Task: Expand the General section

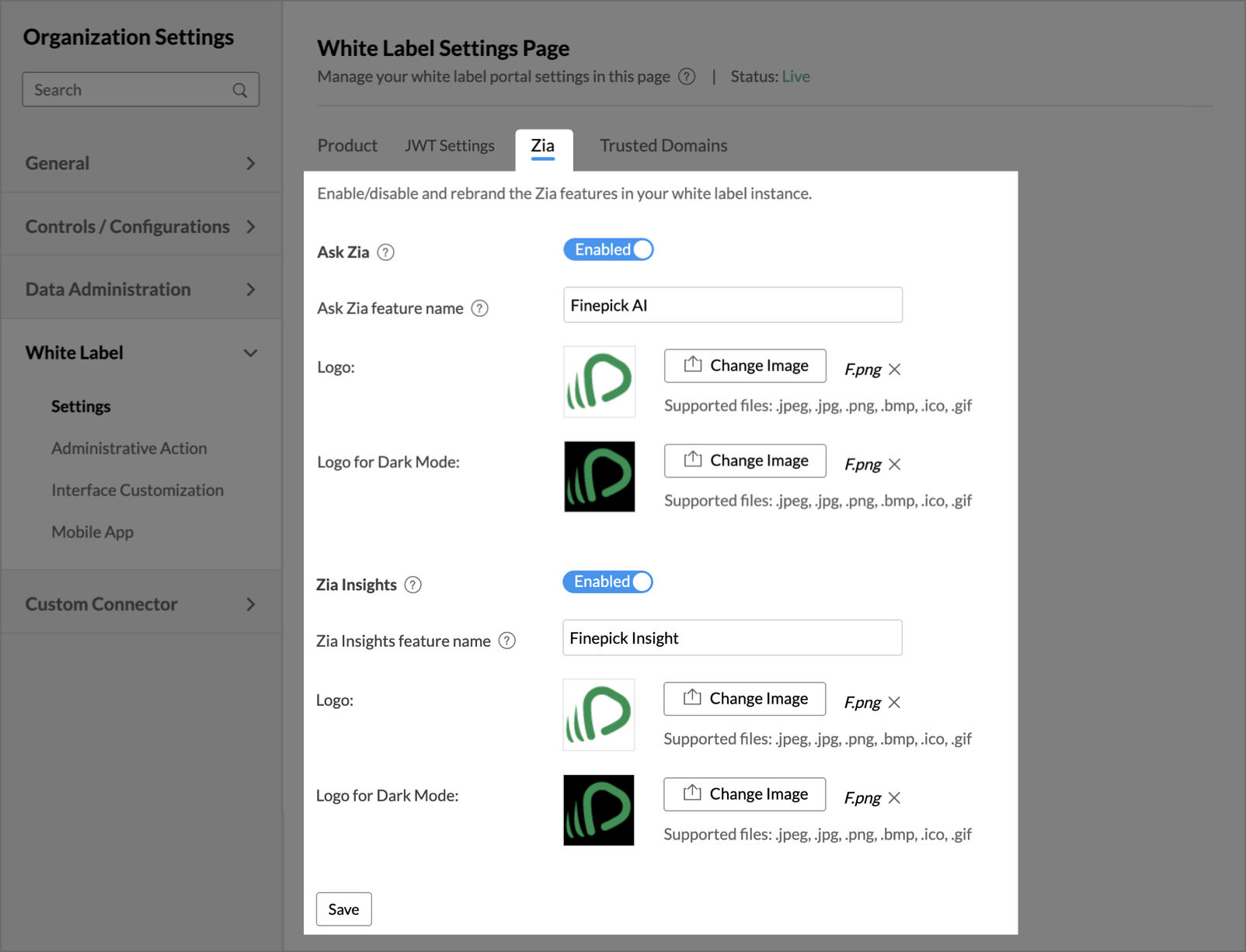Action: 141,163
